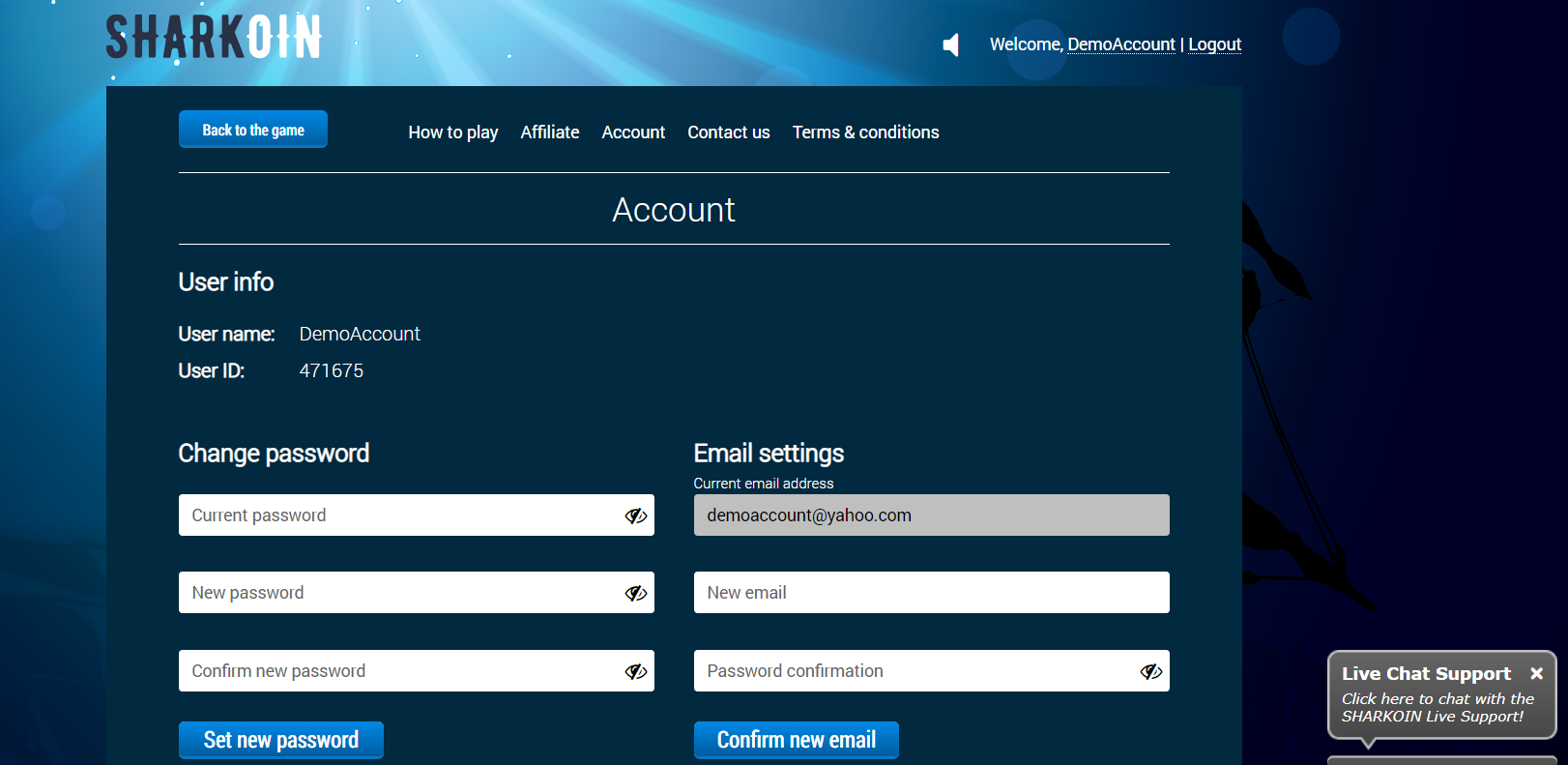Screen dimensions: 1568x765
Task: Toggle Password confirmation visibility eye
Action: (1150, 671)
